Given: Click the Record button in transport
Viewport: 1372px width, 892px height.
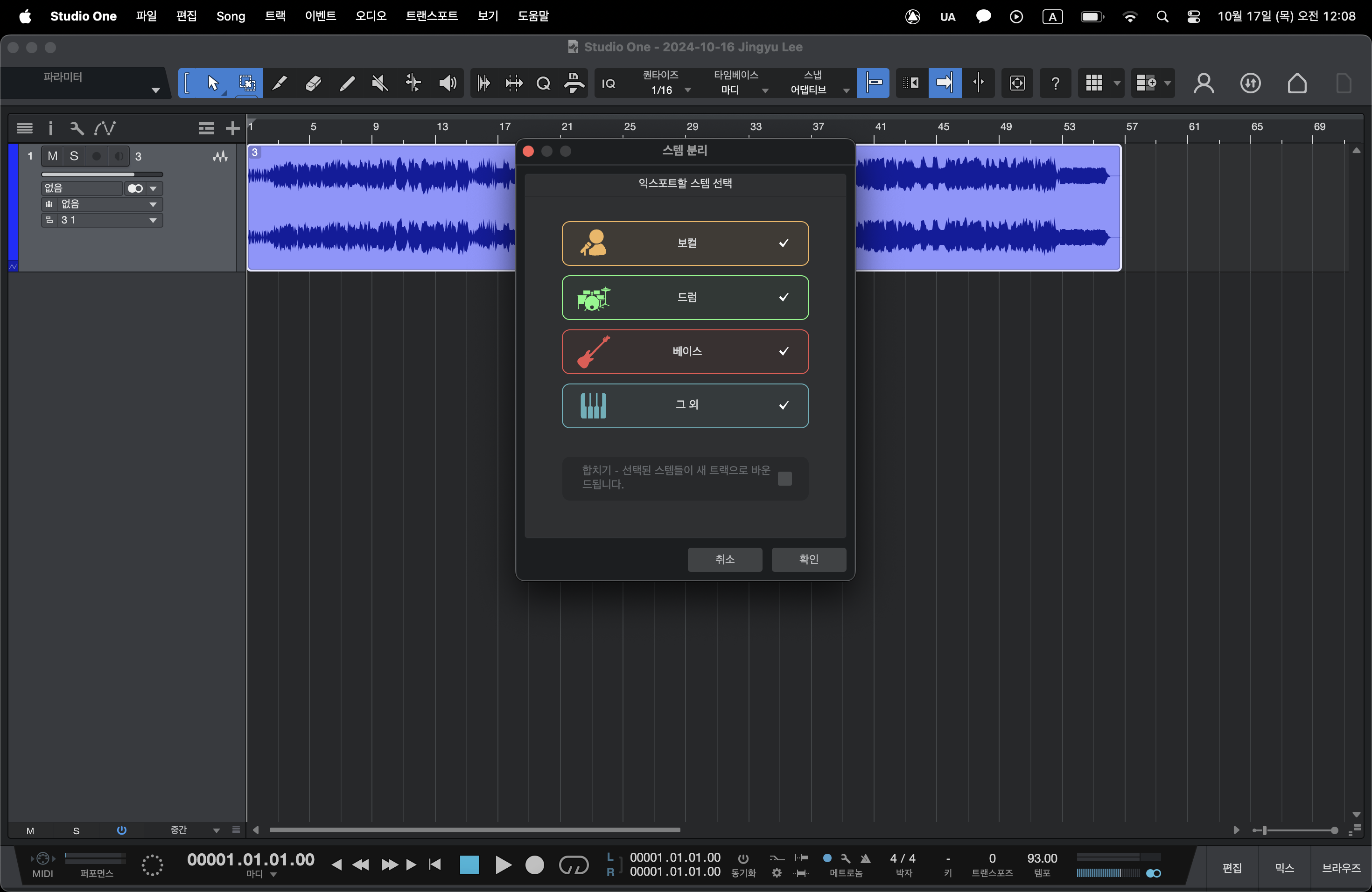Looking at the screenshot, I should 534,864.
